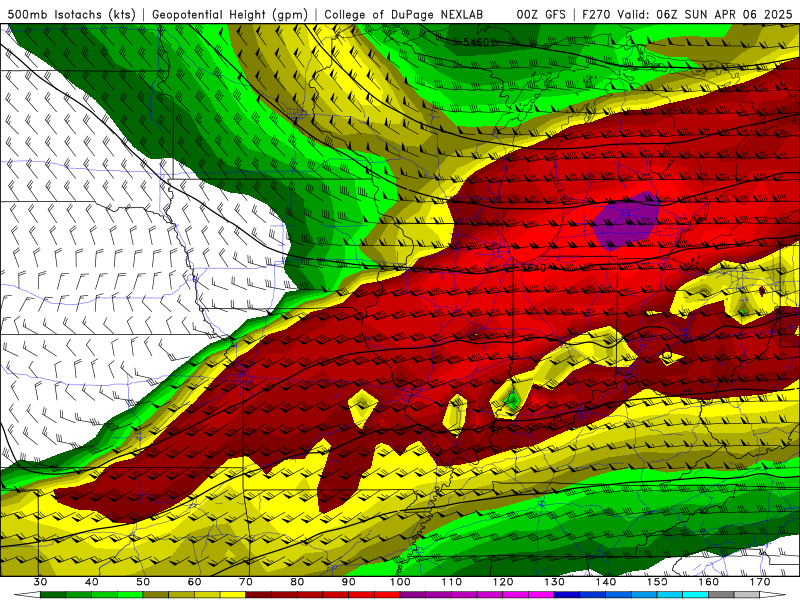Click the colorbar scale label 90
The width and height of the screenshot is (800, 600).
tap(349, 582)
